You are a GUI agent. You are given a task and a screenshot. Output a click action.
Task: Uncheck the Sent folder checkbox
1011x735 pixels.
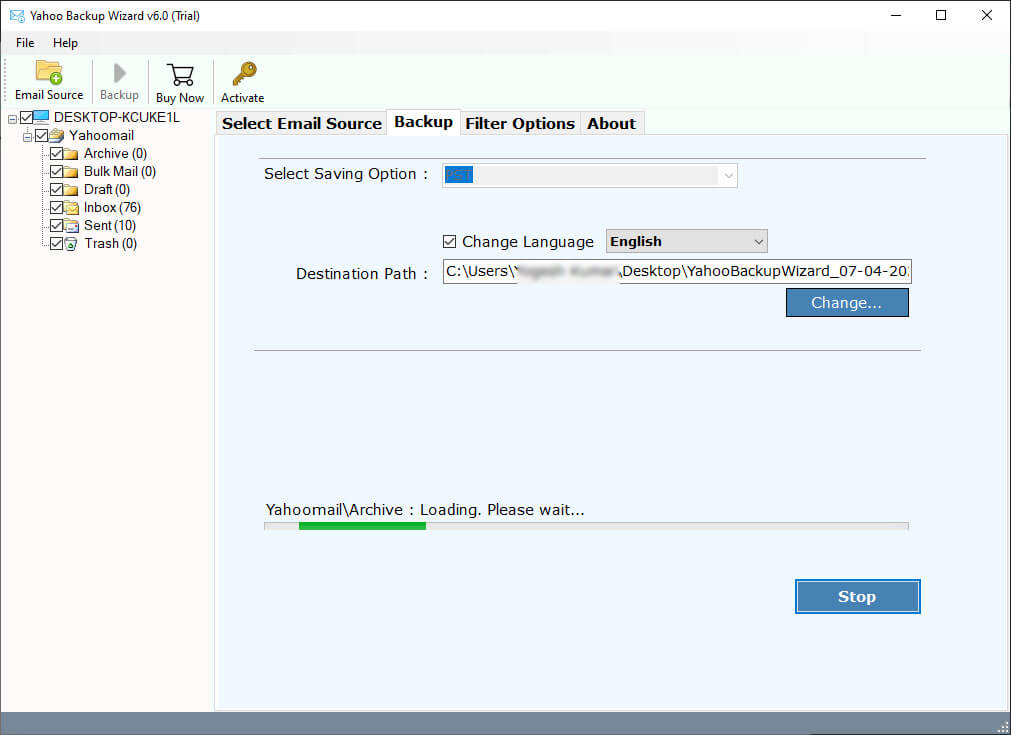(56, 226)
